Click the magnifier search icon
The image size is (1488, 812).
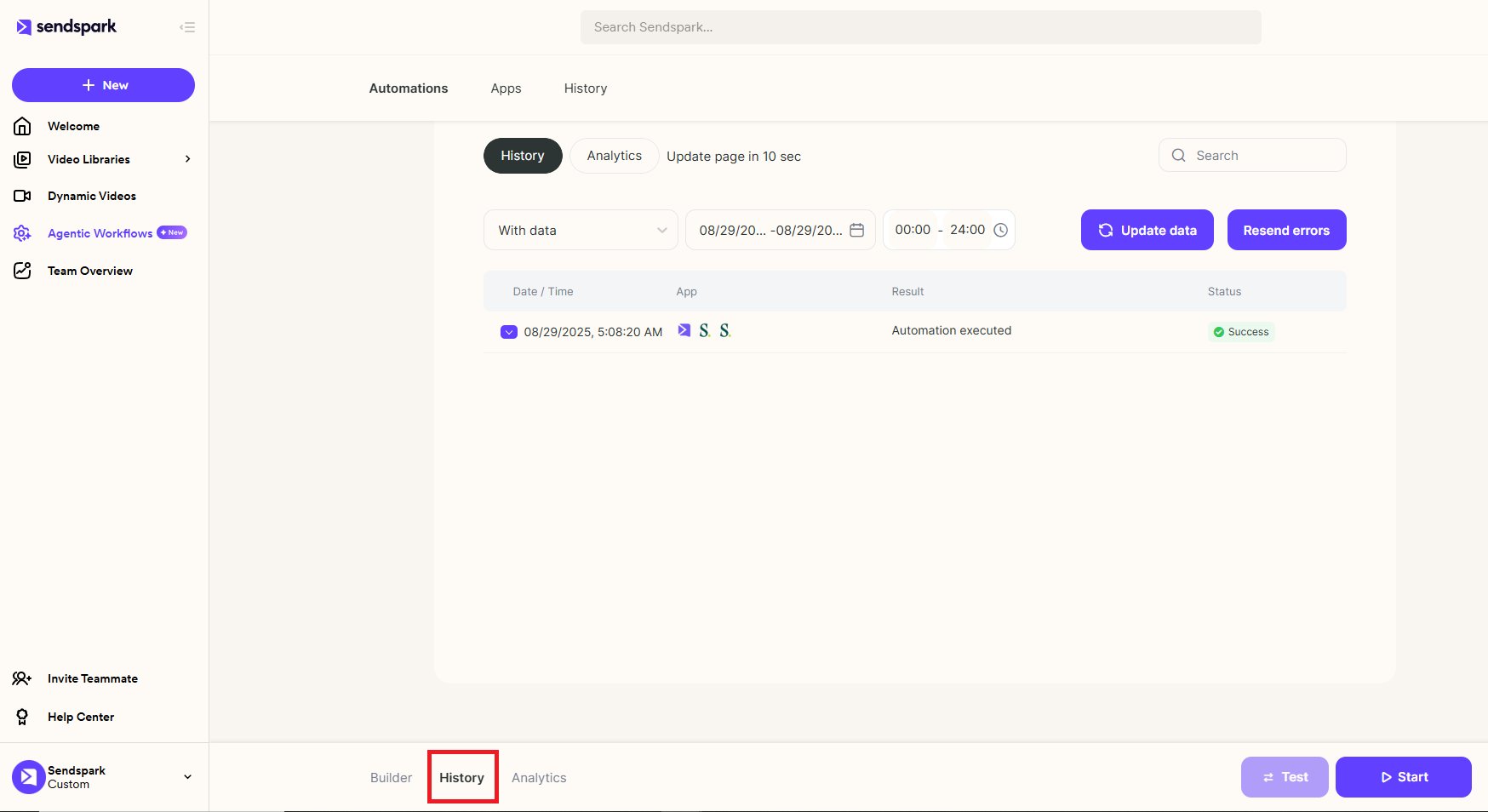point(1179,155)
